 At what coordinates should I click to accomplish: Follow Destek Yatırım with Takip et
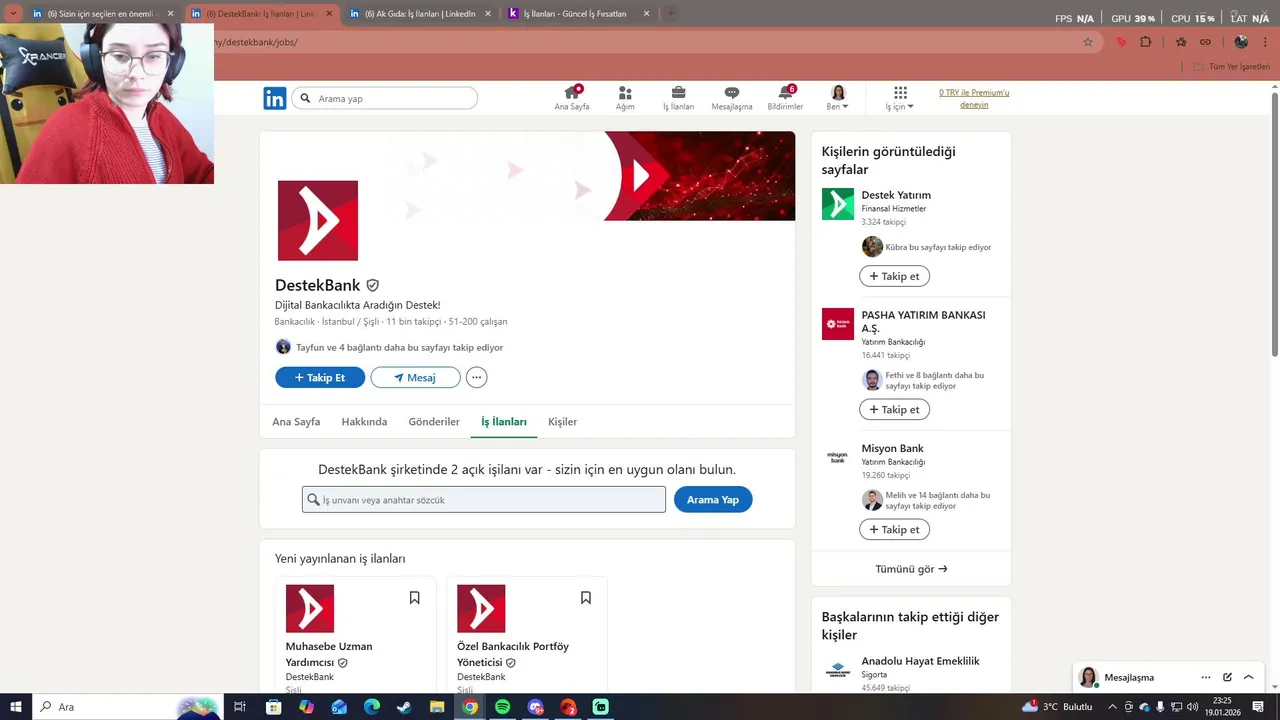pyautogui.click(x=894, y=276)
